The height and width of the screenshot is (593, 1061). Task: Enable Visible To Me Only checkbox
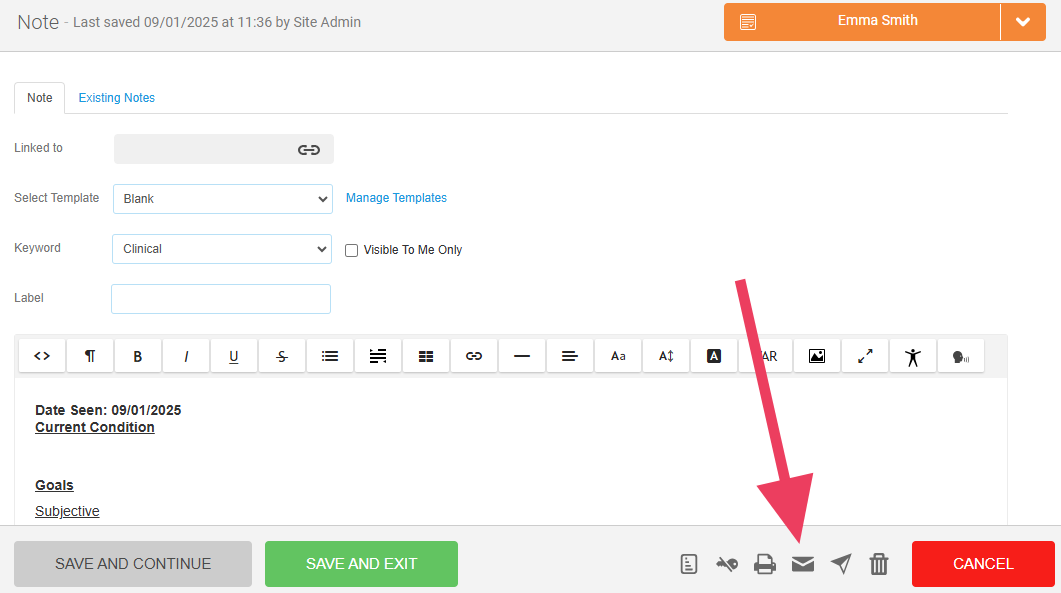[x=351, y=250]
